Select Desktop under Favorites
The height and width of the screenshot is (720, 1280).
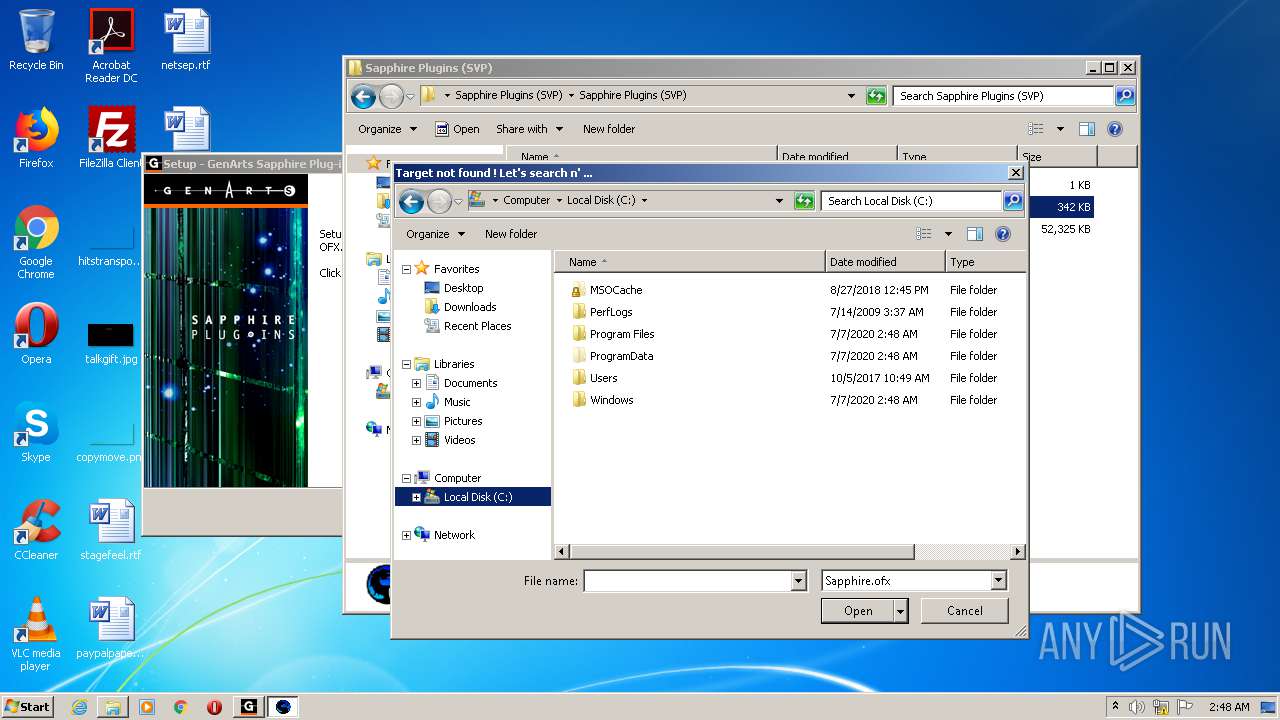point(463,288)
